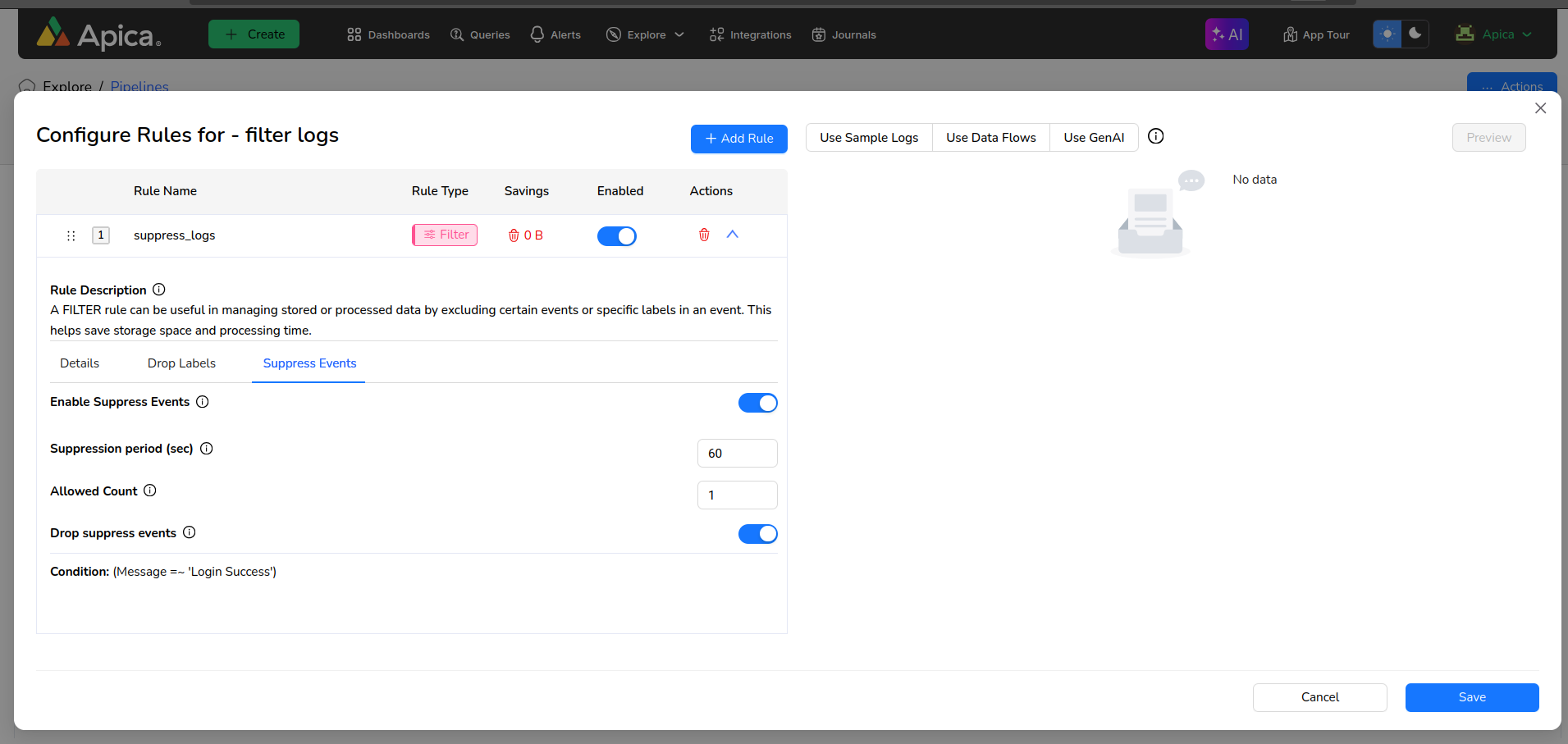This screenshot has height=744, width=1568.
Task: Click info icon next to Use GenAI
Action: 1155,137
